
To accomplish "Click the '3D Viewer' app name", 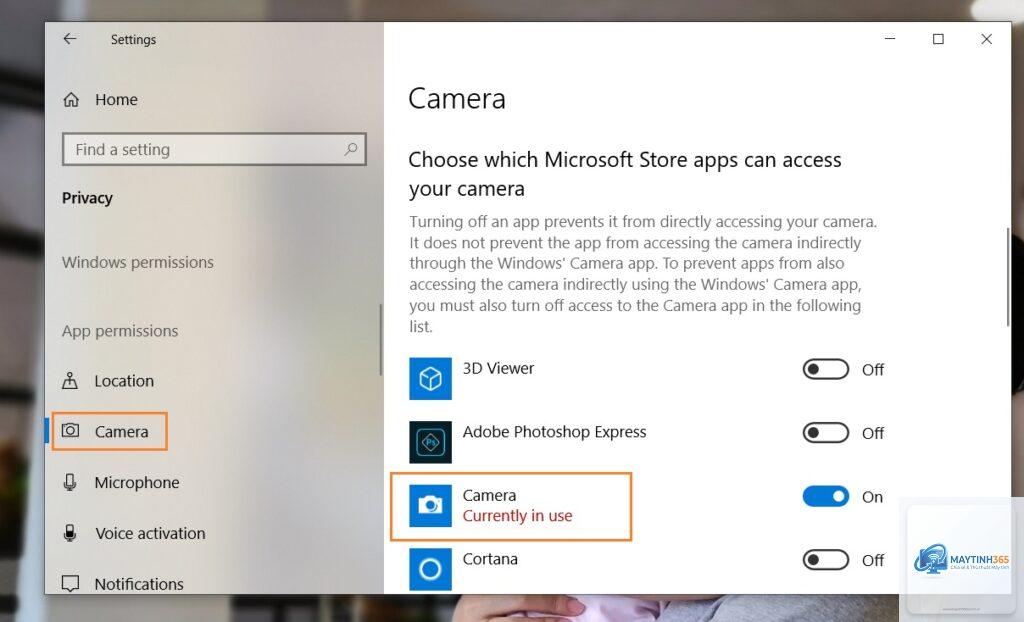I will click(498, 368).
